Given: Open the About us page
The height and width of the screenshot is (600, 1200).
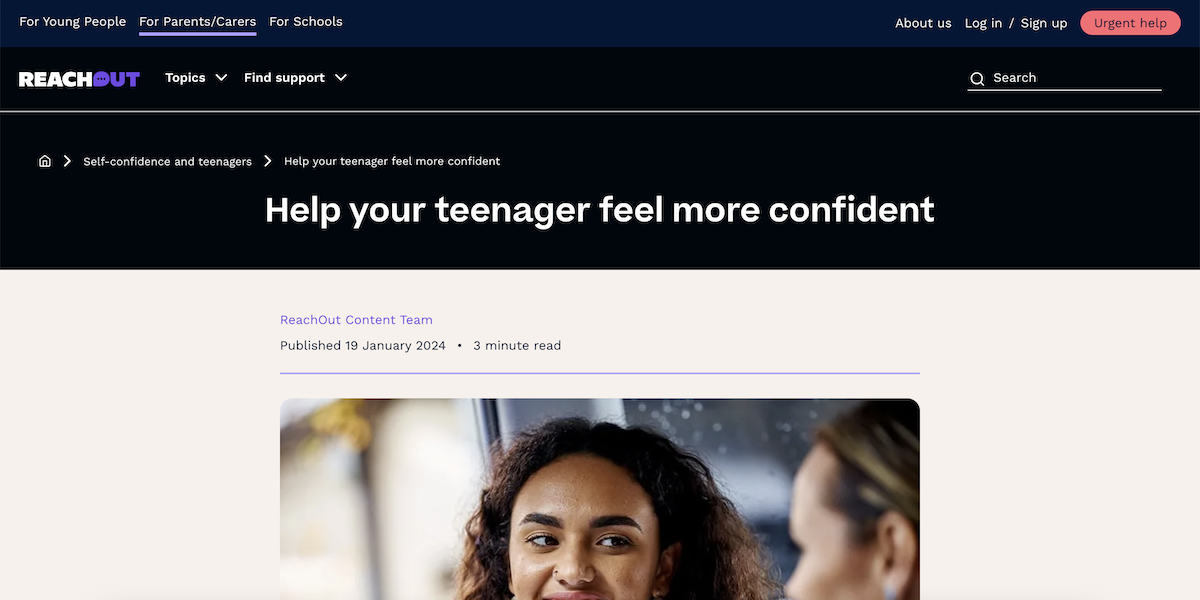Looking at the screenshot, I should click(923, 23).
